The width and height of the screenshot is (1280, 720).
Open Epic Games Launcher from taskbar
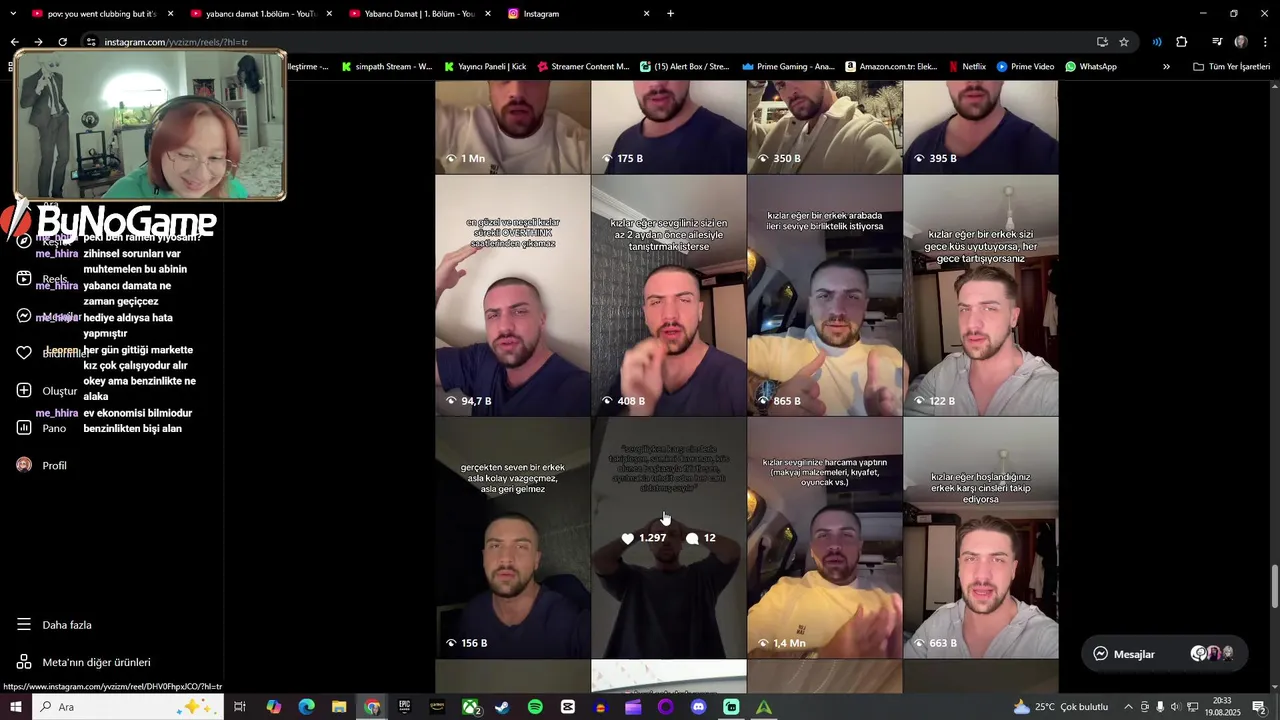[x=404, y=707]
